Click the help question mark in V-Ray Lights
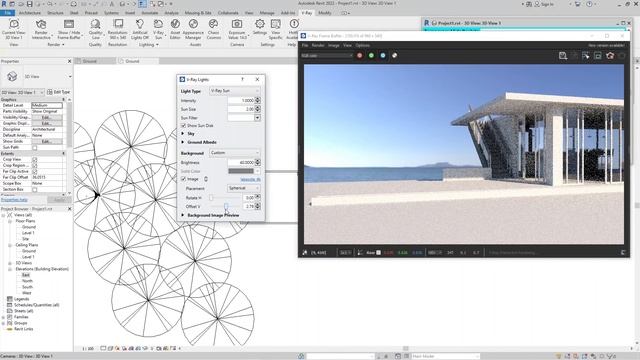Screen dimensions: 640x360 tap(242, 79)
